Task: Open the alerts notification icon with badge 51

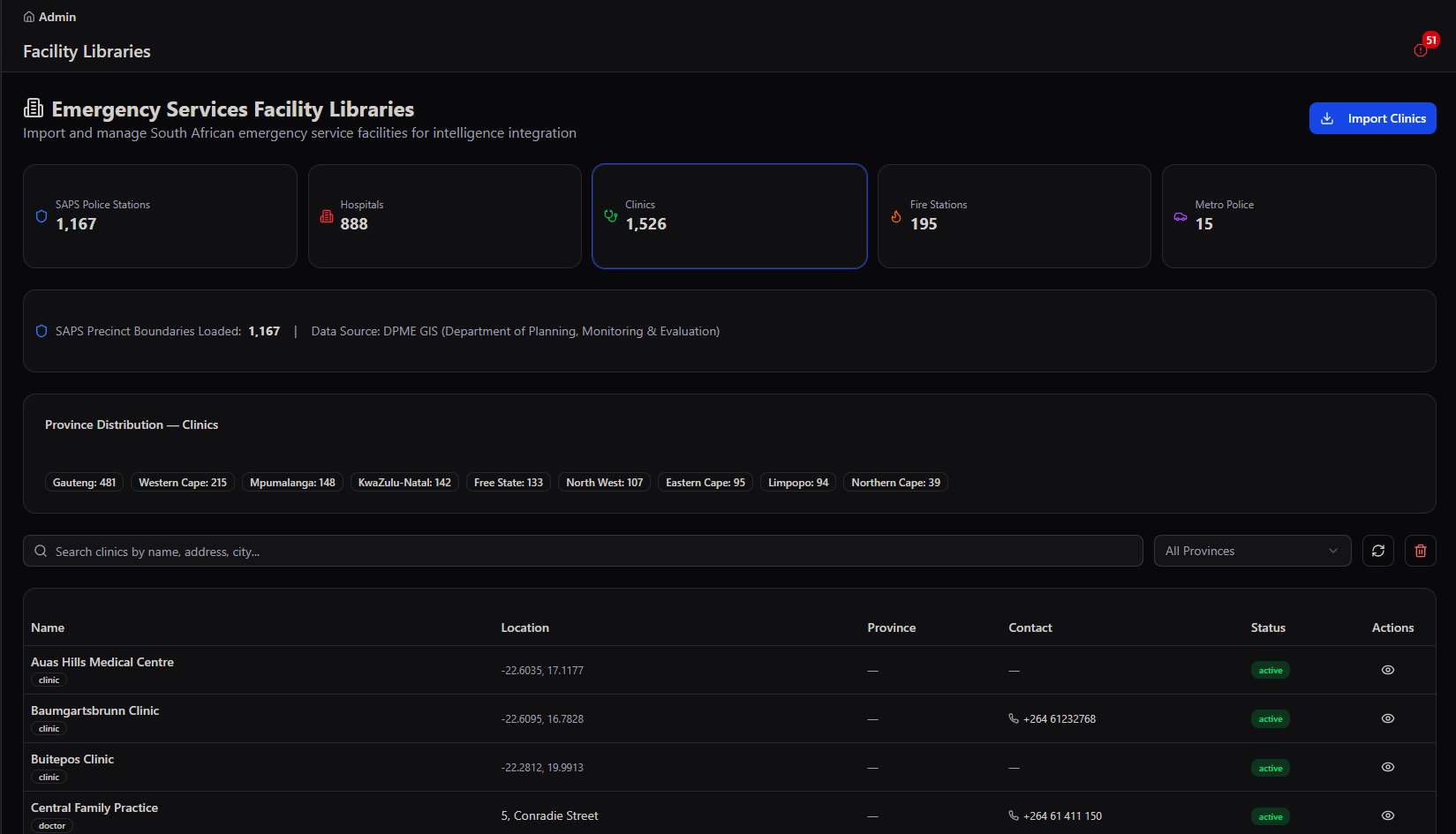Action: pyautogui.click(x=1421, y=49)
